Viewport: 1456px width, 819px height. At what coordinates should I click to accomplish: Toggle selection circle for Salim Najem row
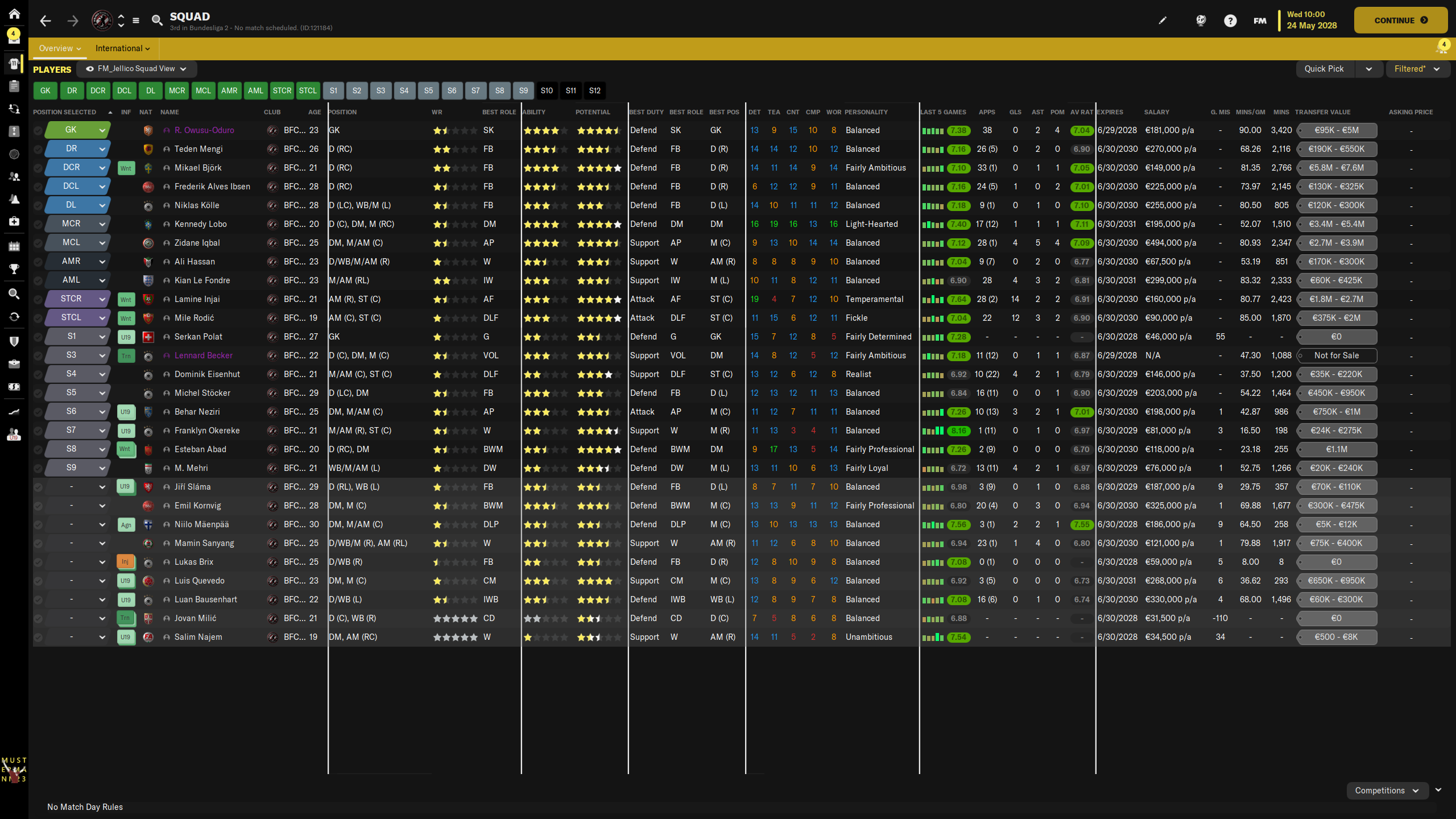(38, 638)
